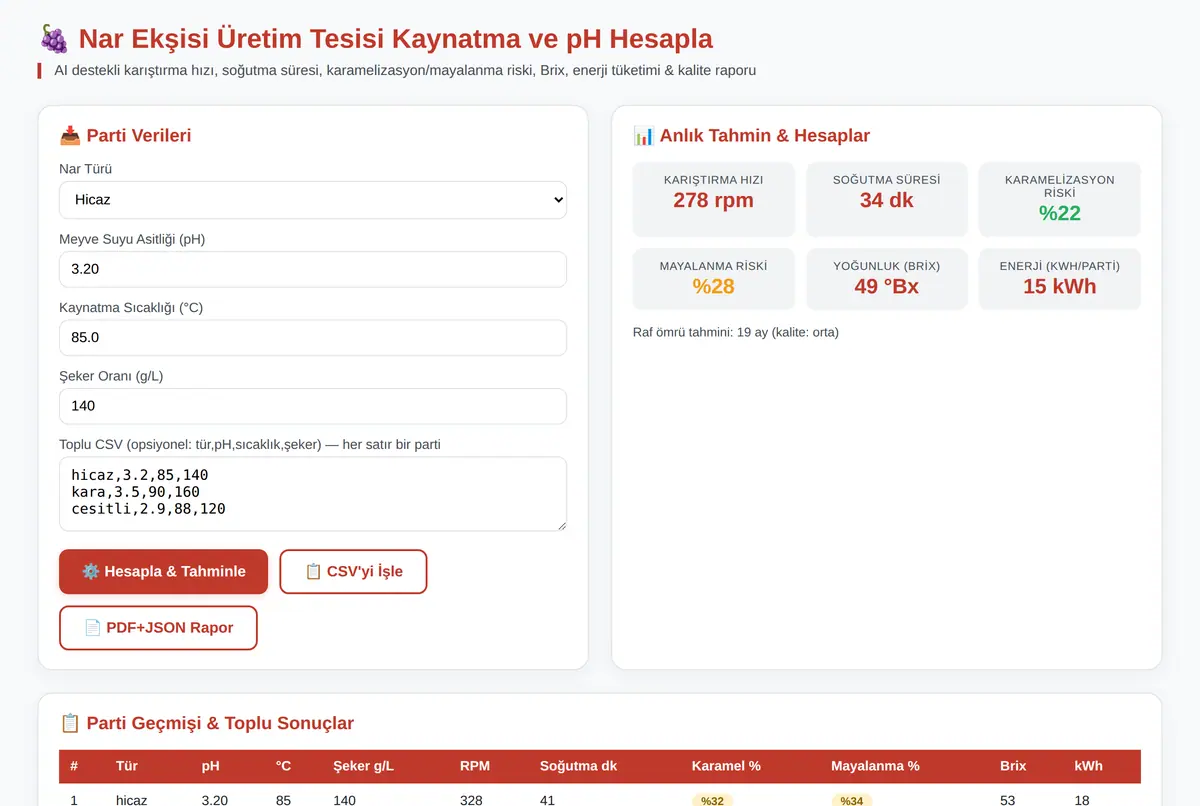Click the Yoğunluk Brix 49 °Bx card

click(x=887, y=279)
